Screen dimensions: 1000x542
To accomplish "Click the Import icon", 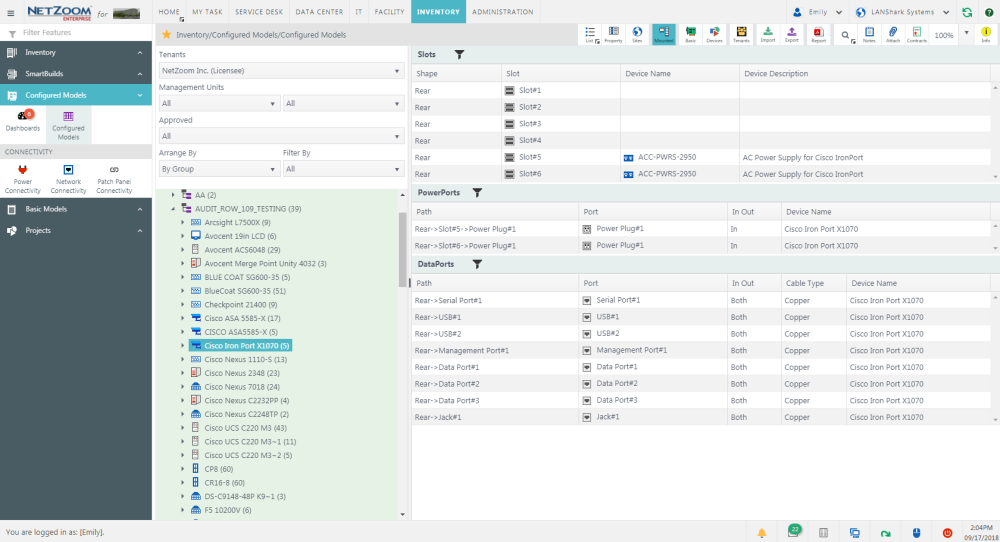I will (x=768, y=34).
